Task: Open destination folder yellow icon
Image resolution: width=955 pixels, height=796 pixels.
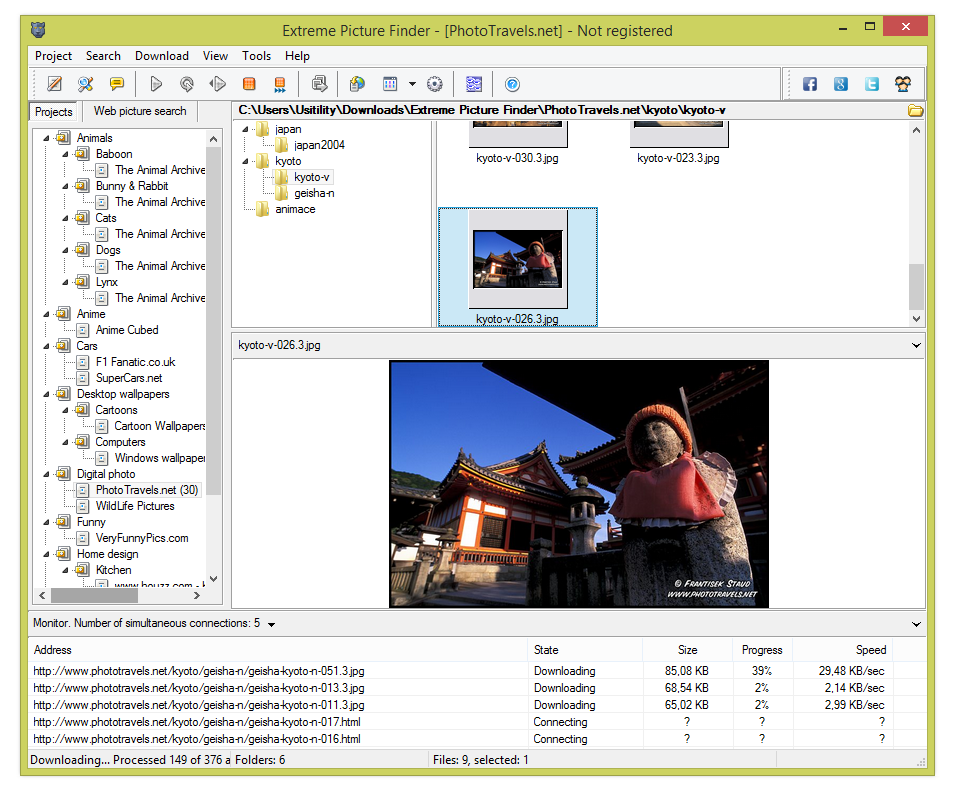Action: click(915, 110)
